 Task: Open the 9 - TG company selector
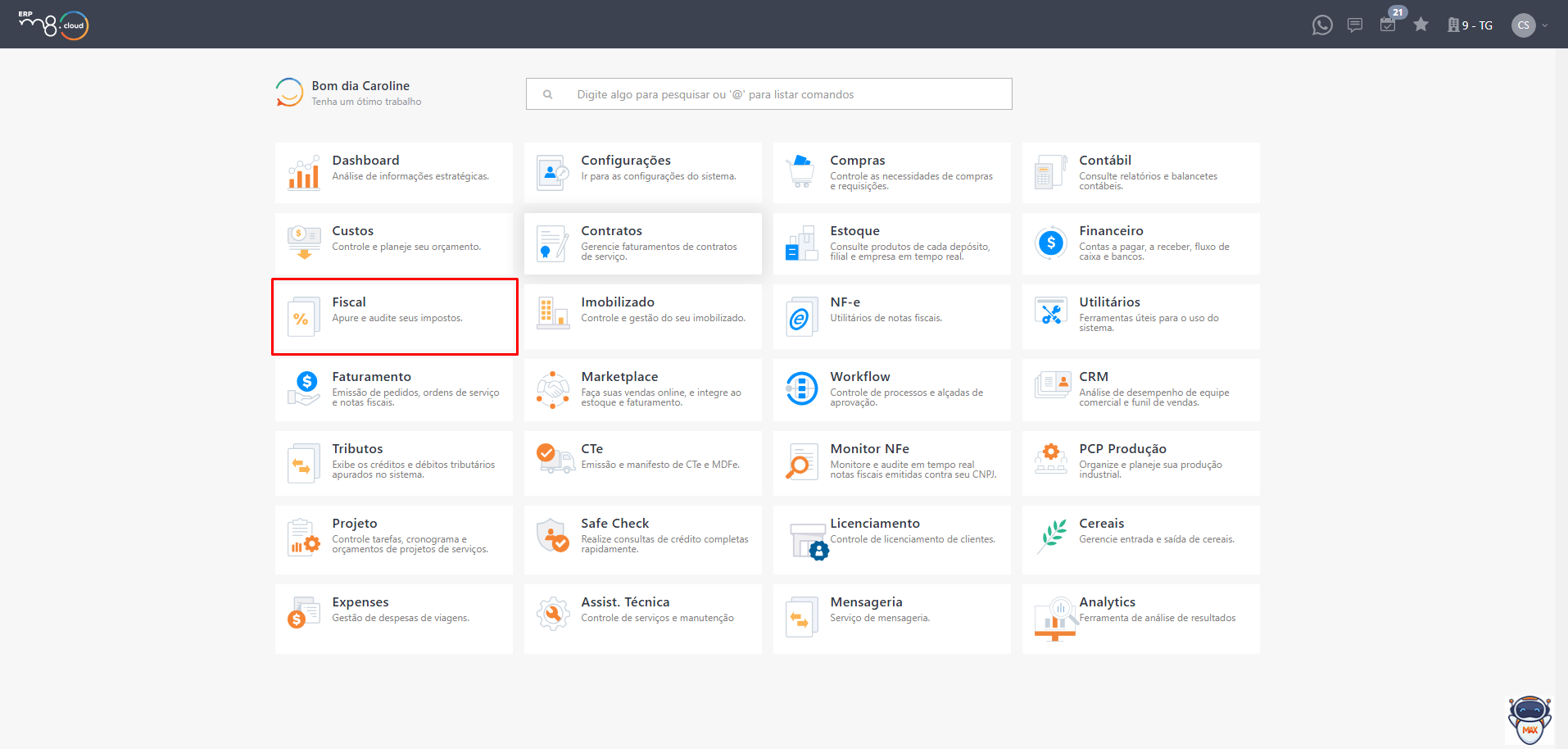pos(1471,25)
